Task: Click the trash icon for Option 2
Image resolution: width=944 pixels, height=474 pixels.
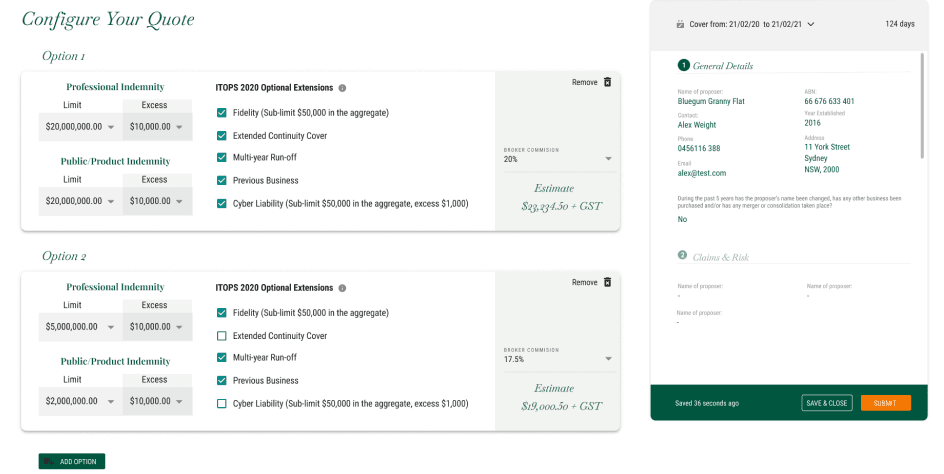Action: 607,282
